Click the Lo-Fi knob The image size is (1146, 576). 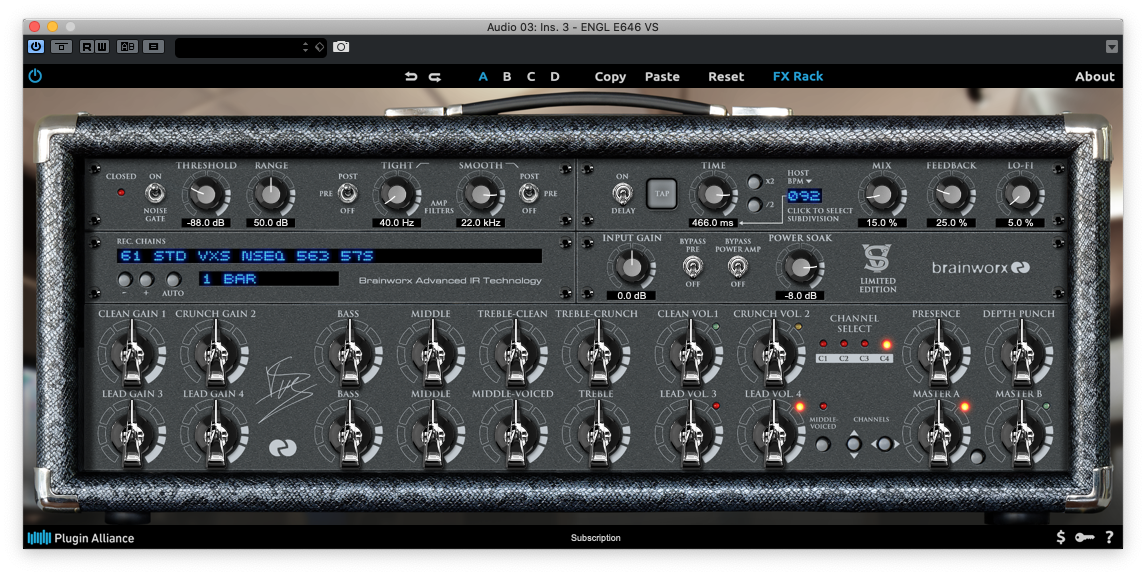1020,194
